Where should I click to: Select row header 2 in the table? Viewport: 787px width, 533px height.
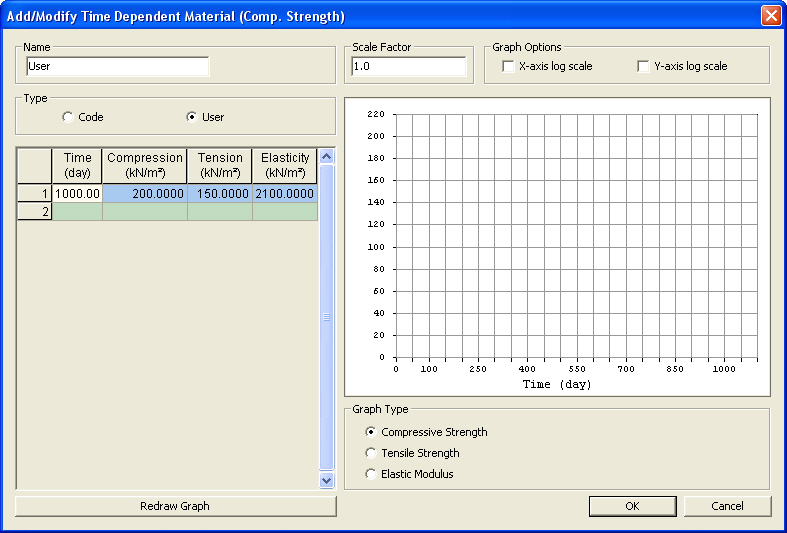[35, 211]
